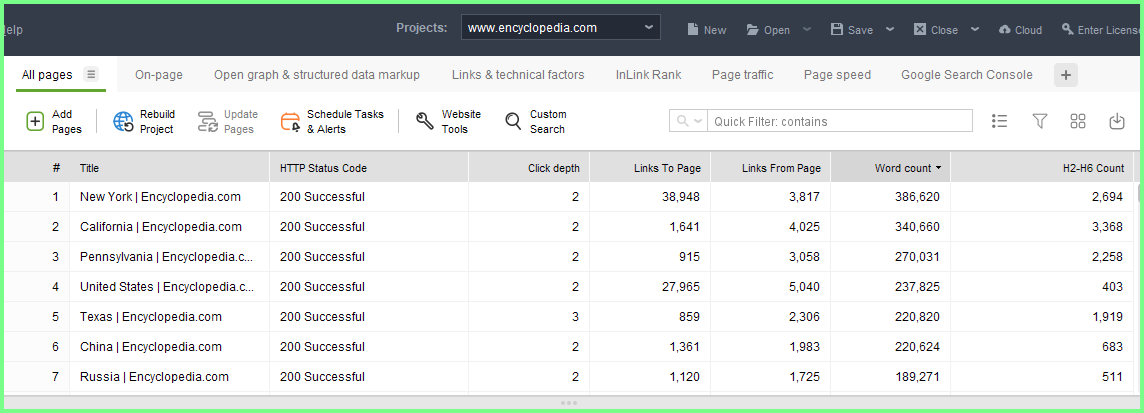Click in the Quick Filter input field
The height and width of the screenshot is (413, 1144).
pyautogui.click(x=840, y=121)
